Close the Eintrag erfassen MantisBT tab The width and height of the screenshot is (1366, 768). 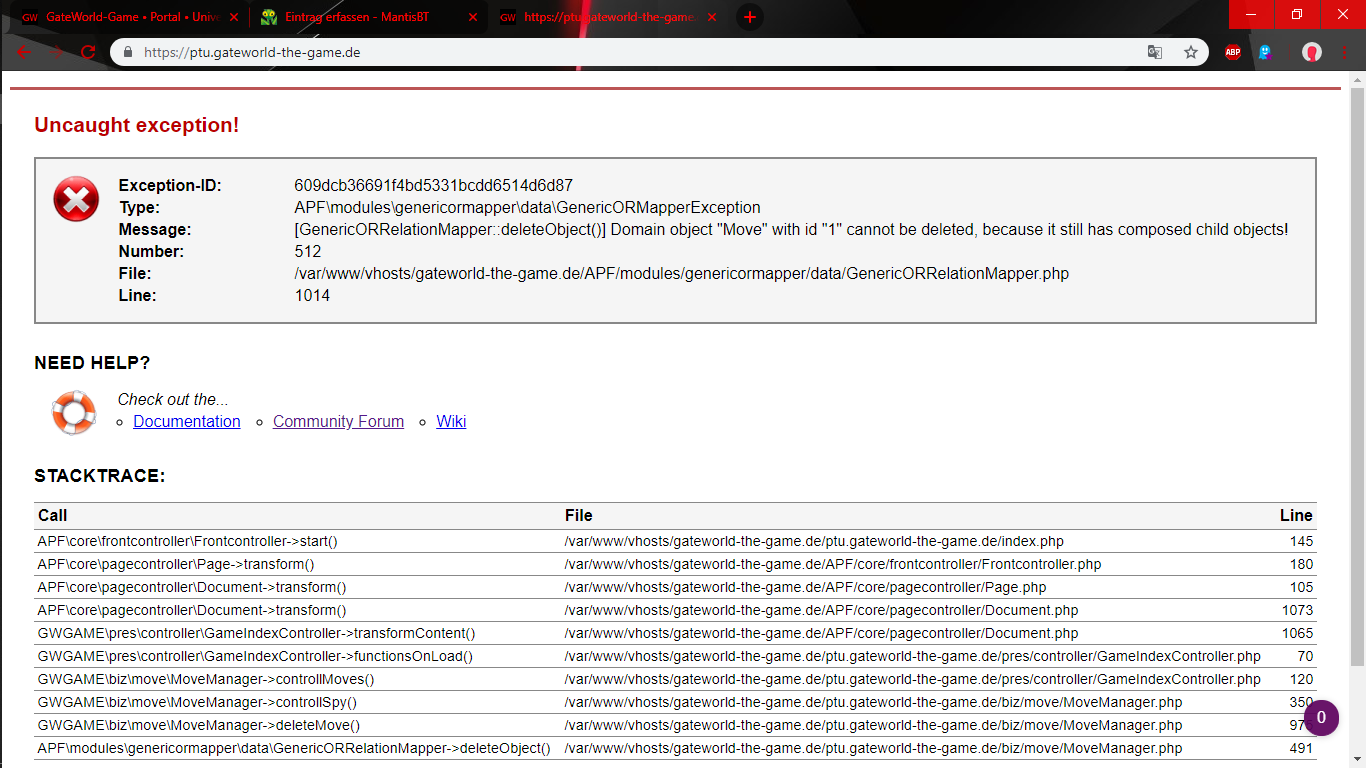[x=473, y=17]
